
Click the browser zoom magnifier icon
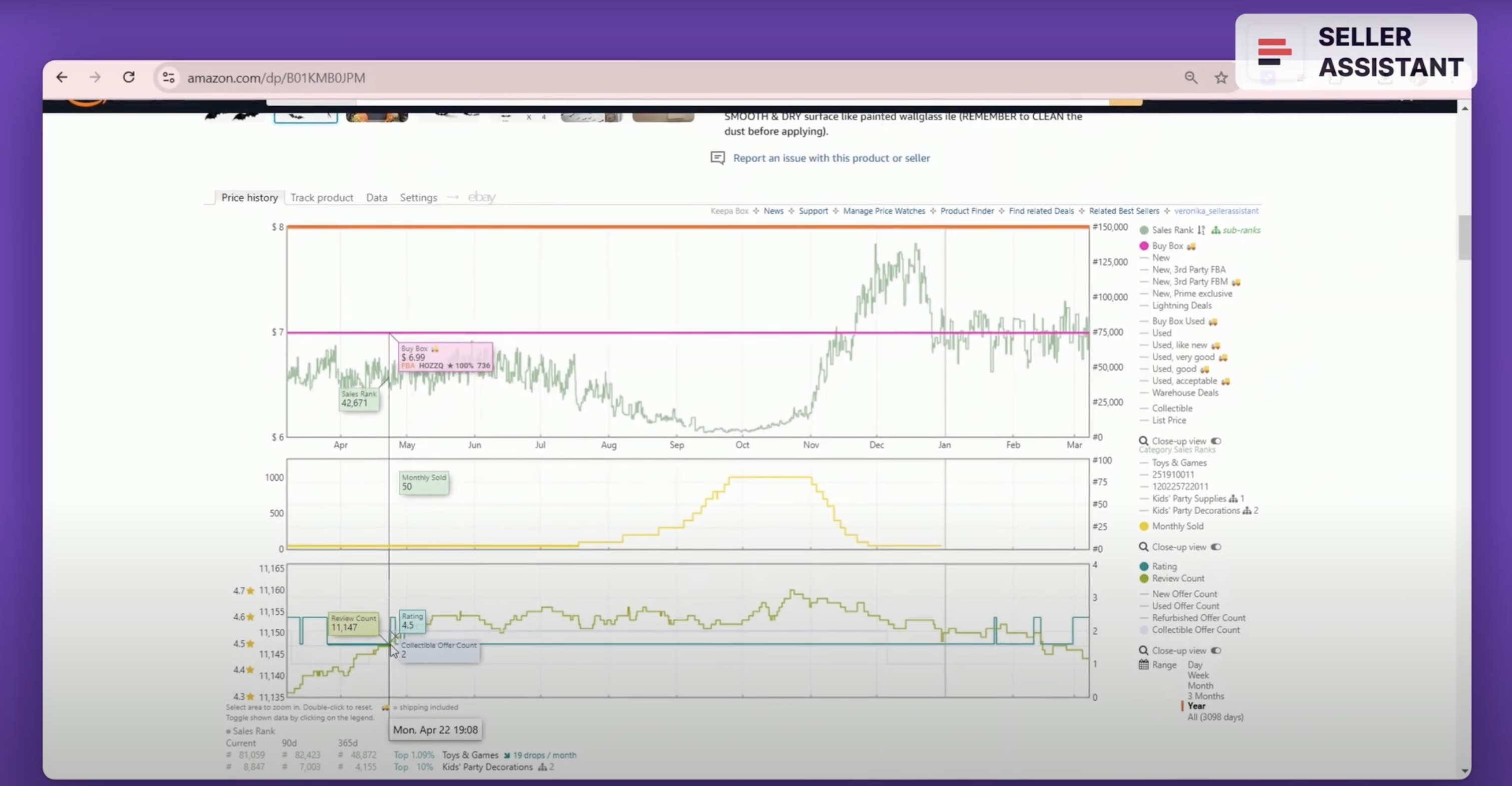tap(1190, 77)
